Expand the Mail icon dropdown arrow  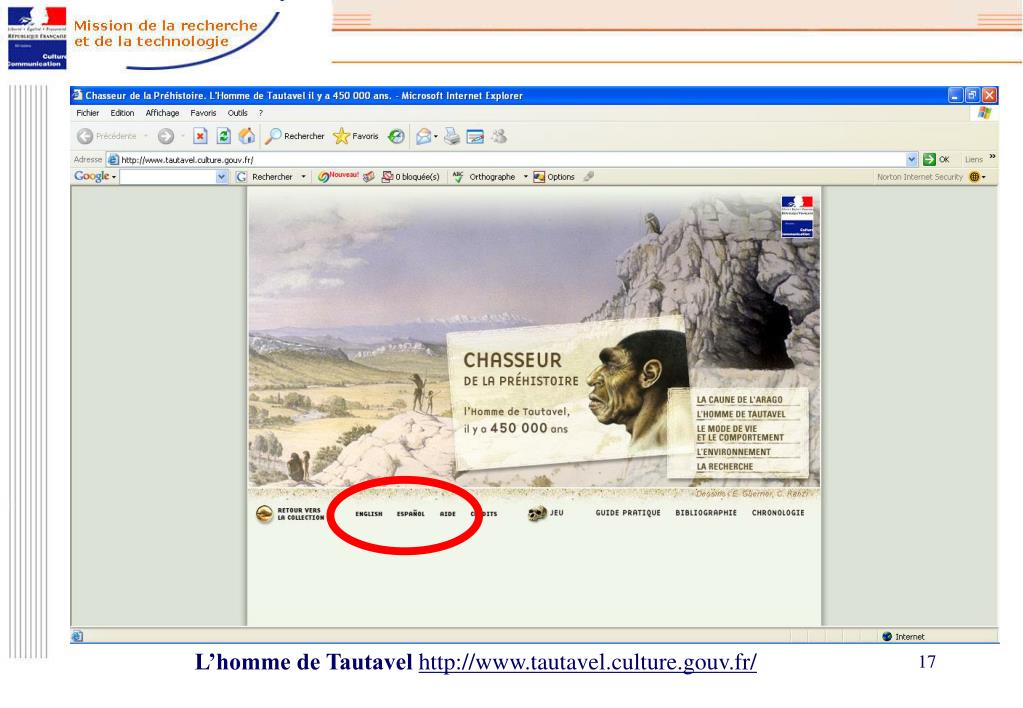[x=436, y=136]
